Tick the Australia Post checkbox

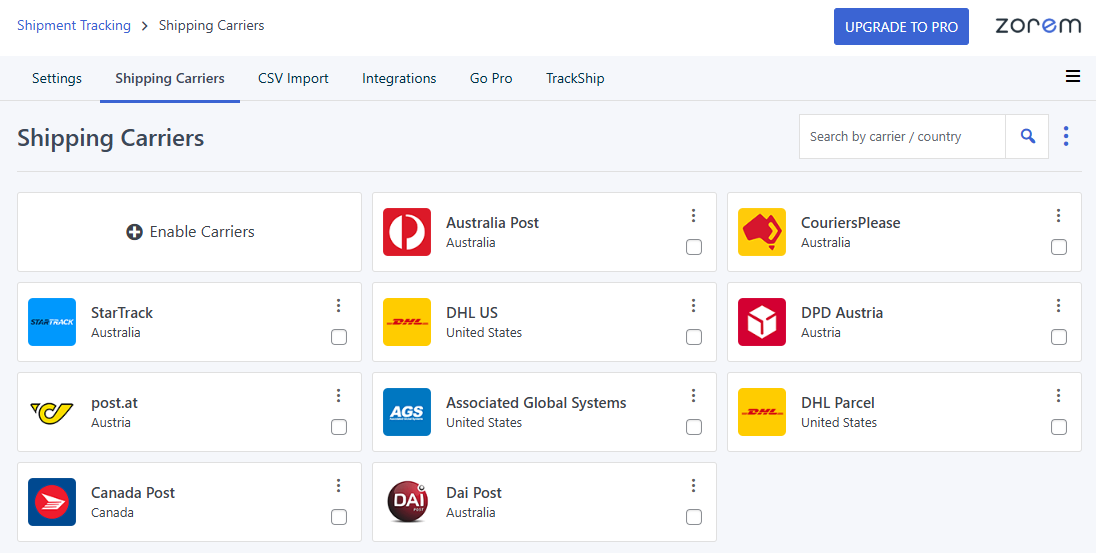tap(694, 247)
